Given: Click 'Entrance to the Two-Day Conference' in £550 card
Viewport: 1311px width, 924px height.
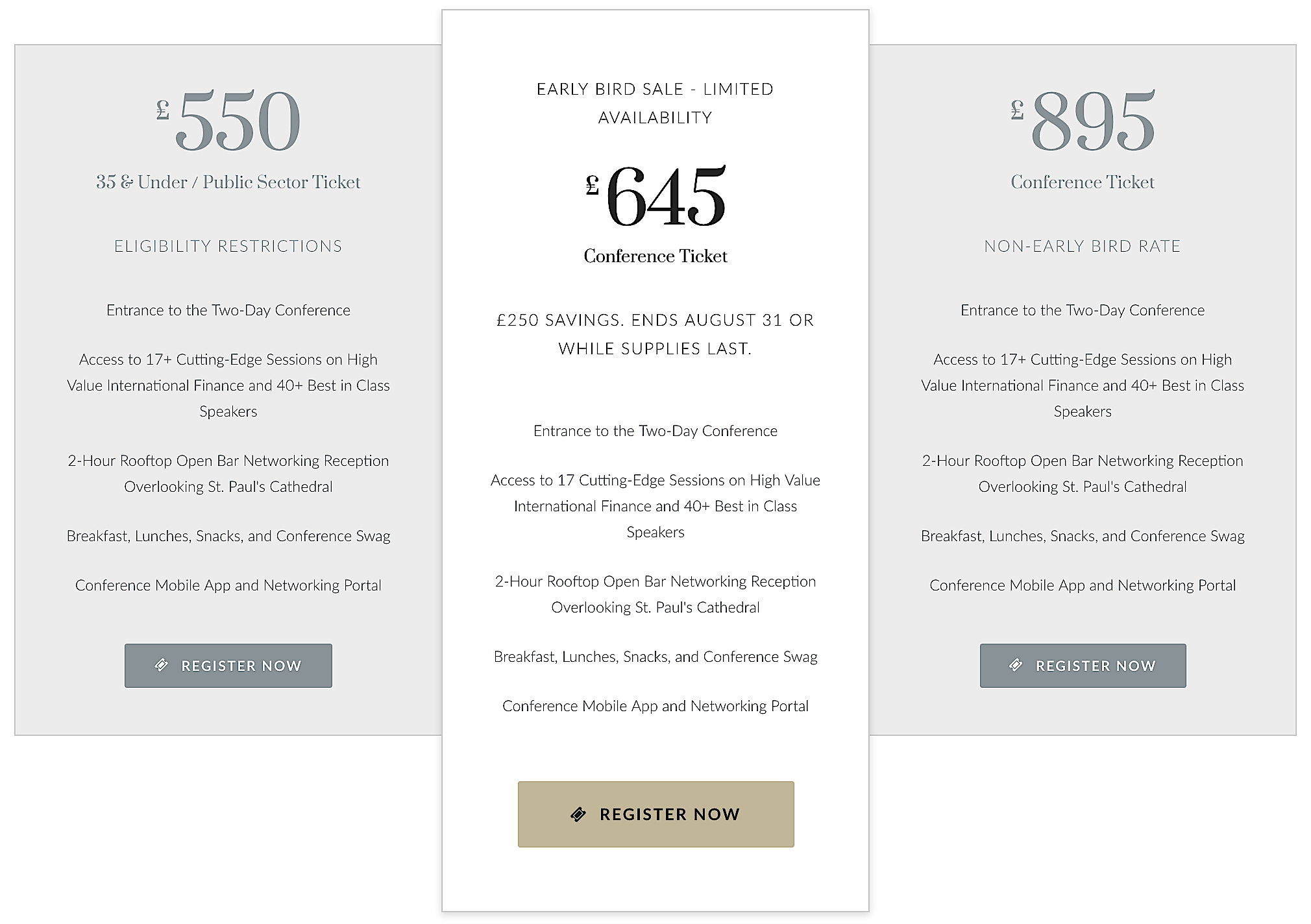Looking at the screenshot, I should tap(228, 310).
